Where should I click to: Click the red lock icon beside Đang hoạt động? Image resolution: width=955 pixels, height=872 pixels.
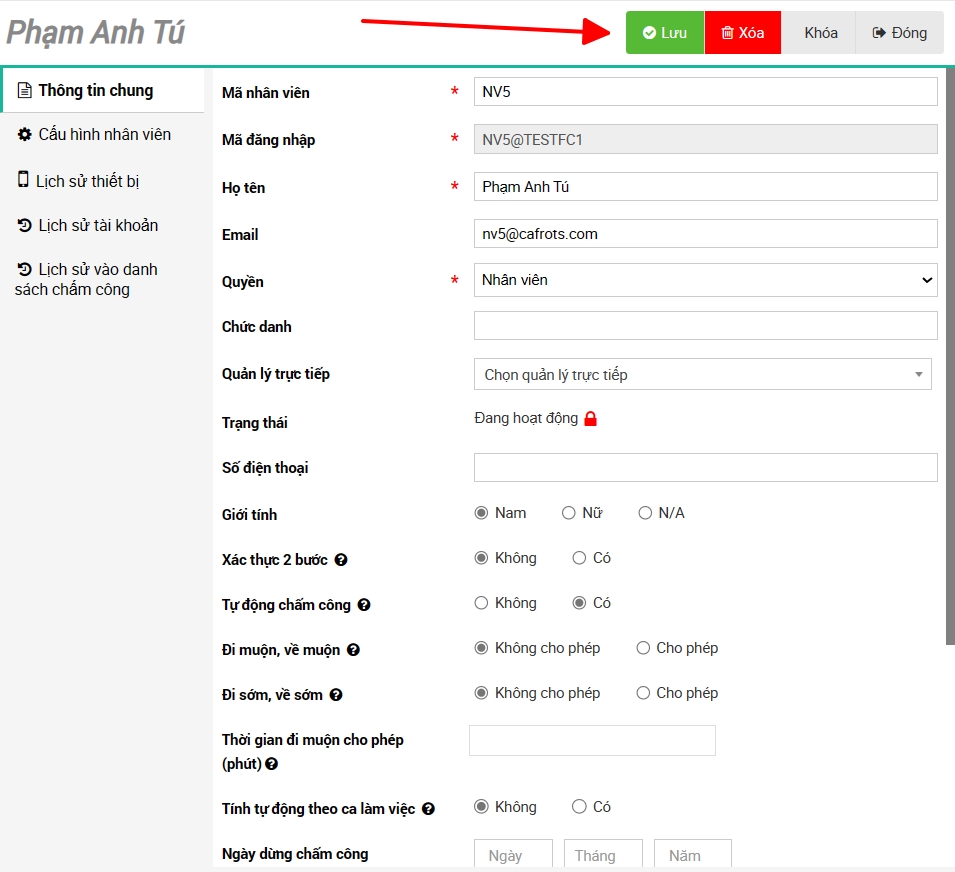click(x=590, y=419)
